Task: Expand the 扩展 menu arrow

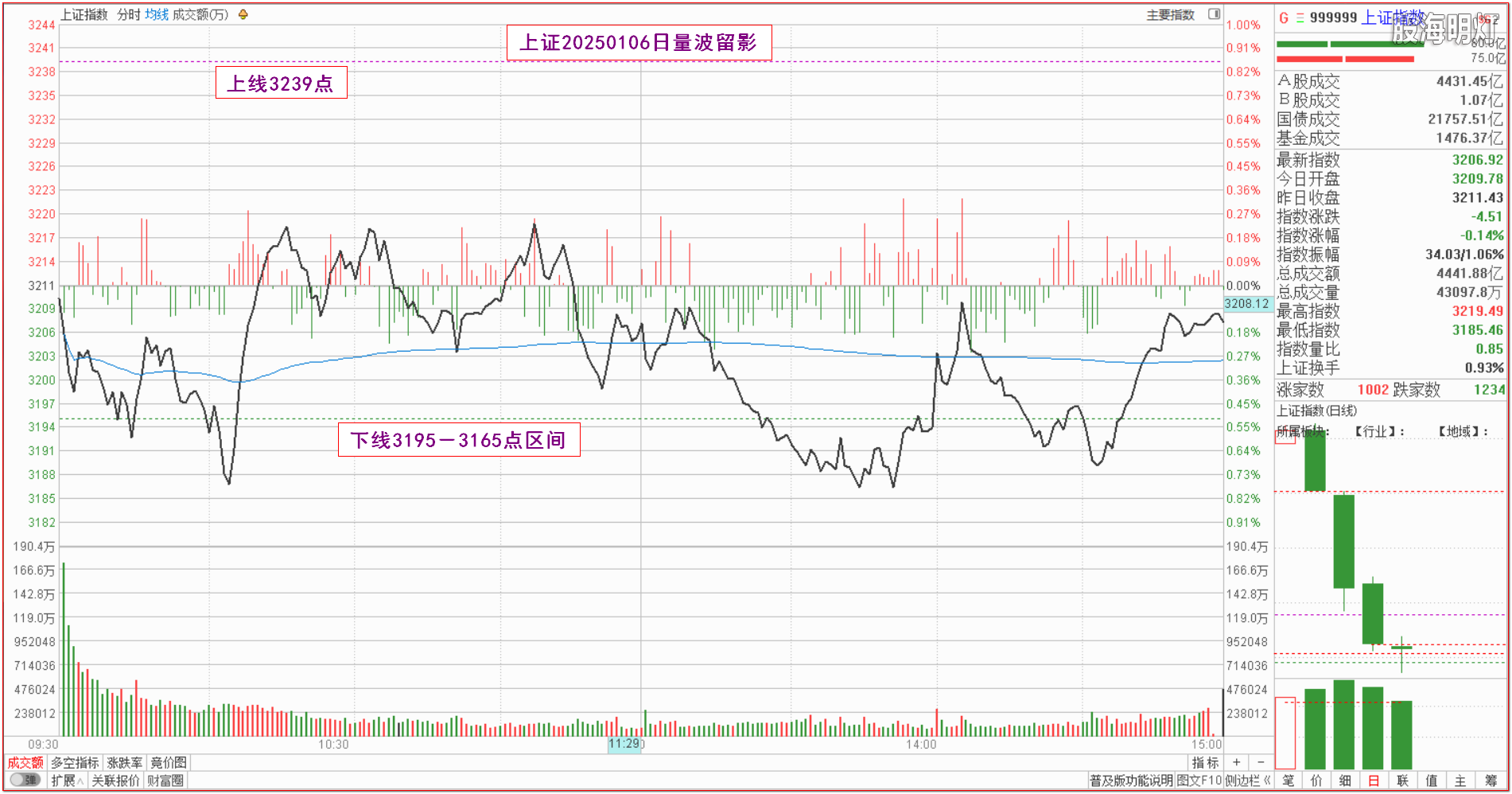Action: click(x=80, y=781)
